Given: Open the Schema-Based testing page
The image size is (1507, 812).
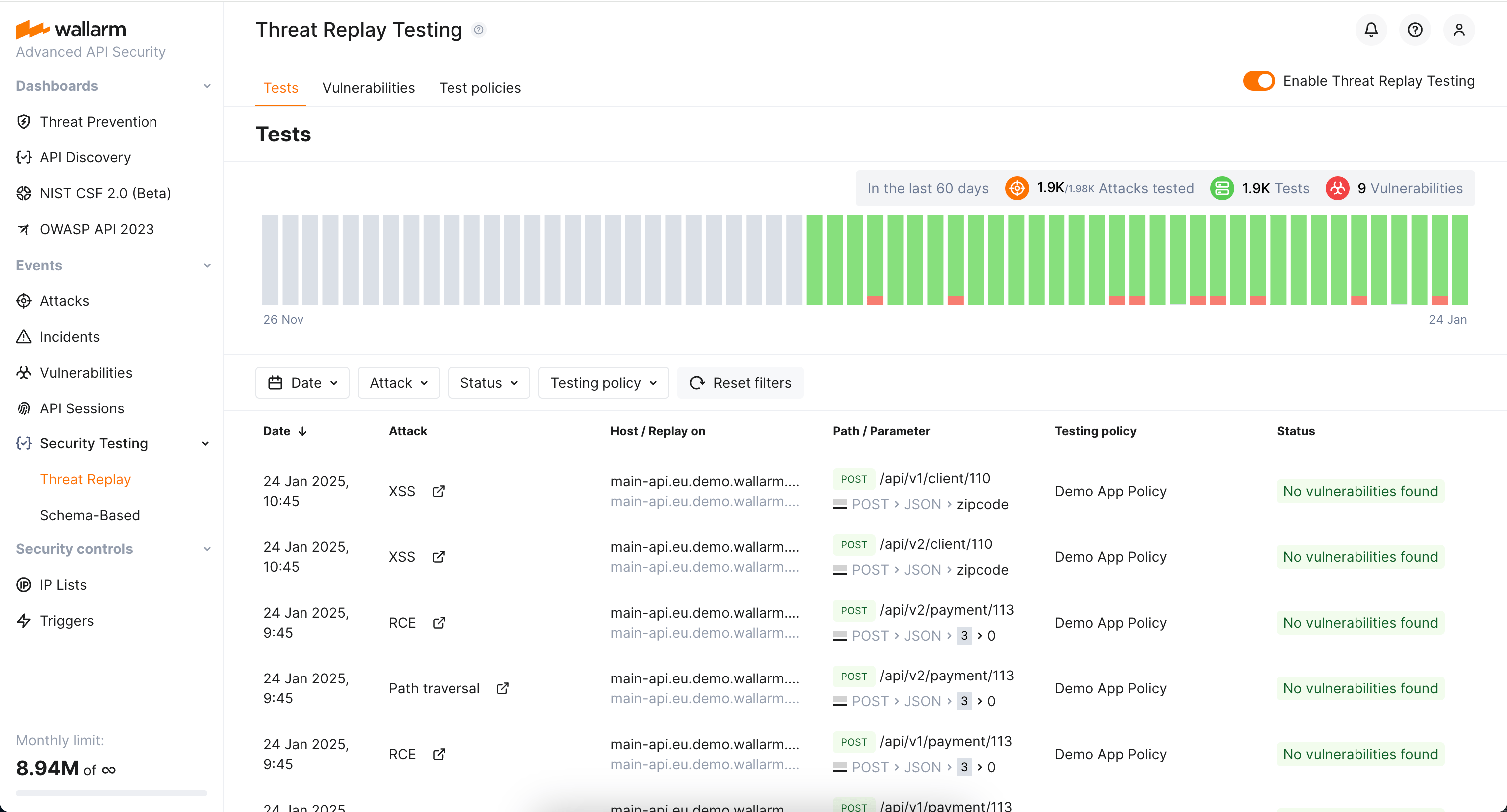Looking at the screenshot, I should [90, 515].
